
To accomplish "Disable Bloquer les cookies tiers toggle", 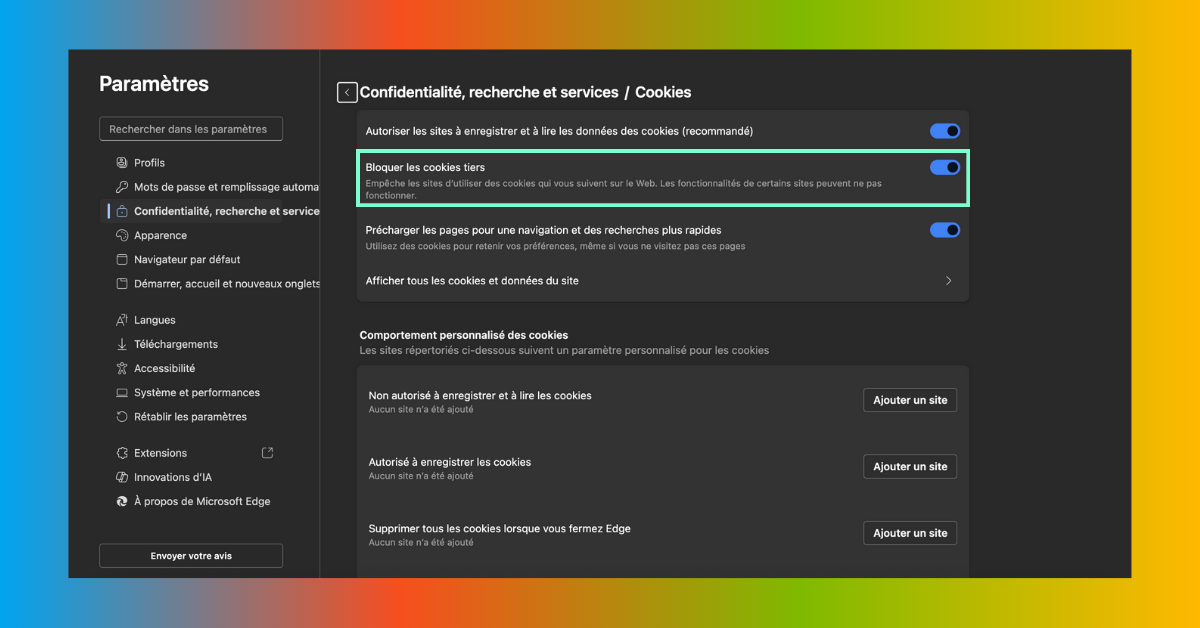I will pos(944,168).
